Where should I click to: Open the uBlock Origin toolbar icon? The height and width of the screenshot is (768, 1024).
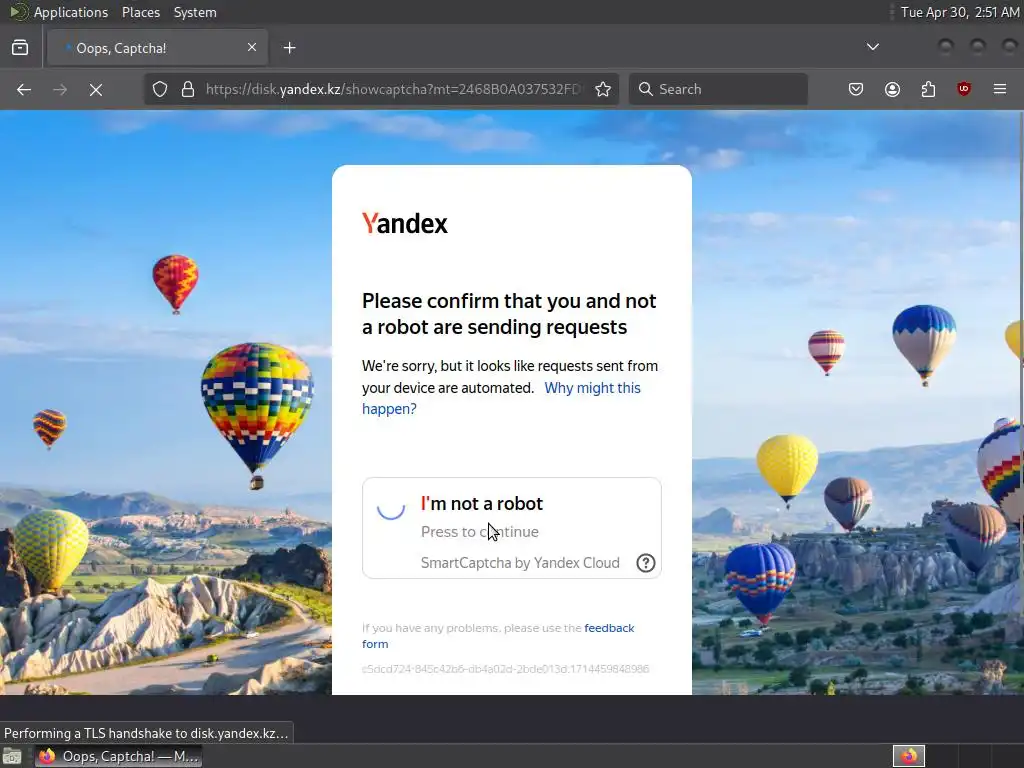[964, 89]
